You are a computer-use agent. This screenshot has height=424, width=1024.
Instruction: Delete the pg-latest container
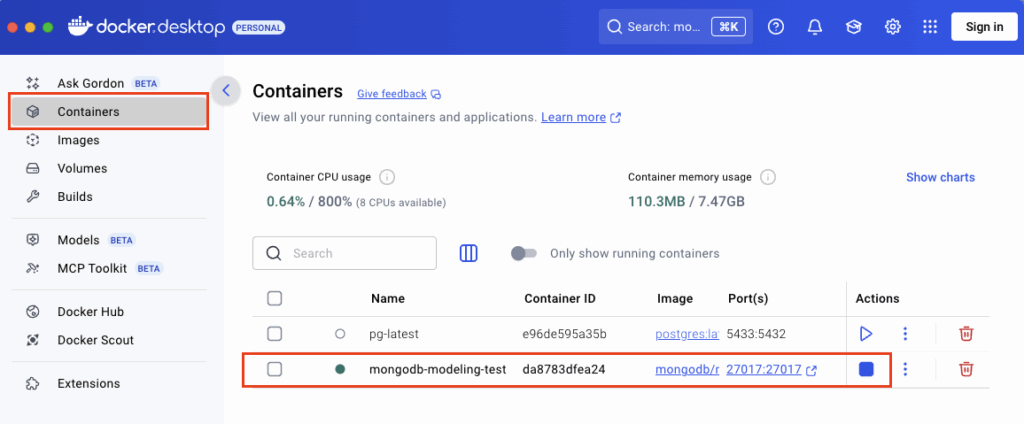[x=966, y=334]
